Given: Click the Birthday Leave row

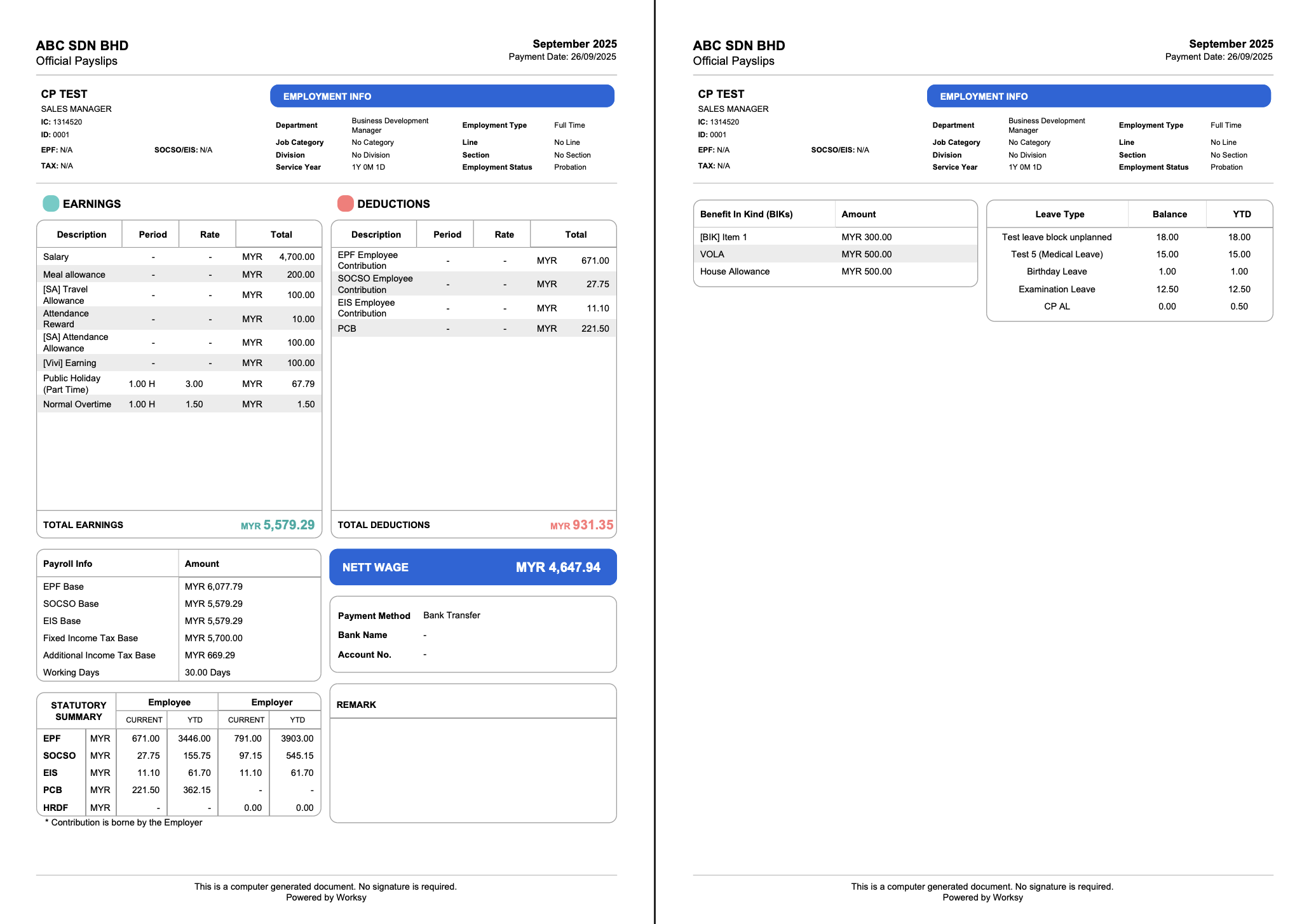Looking at the screenshot, I should coord(1129,271).
